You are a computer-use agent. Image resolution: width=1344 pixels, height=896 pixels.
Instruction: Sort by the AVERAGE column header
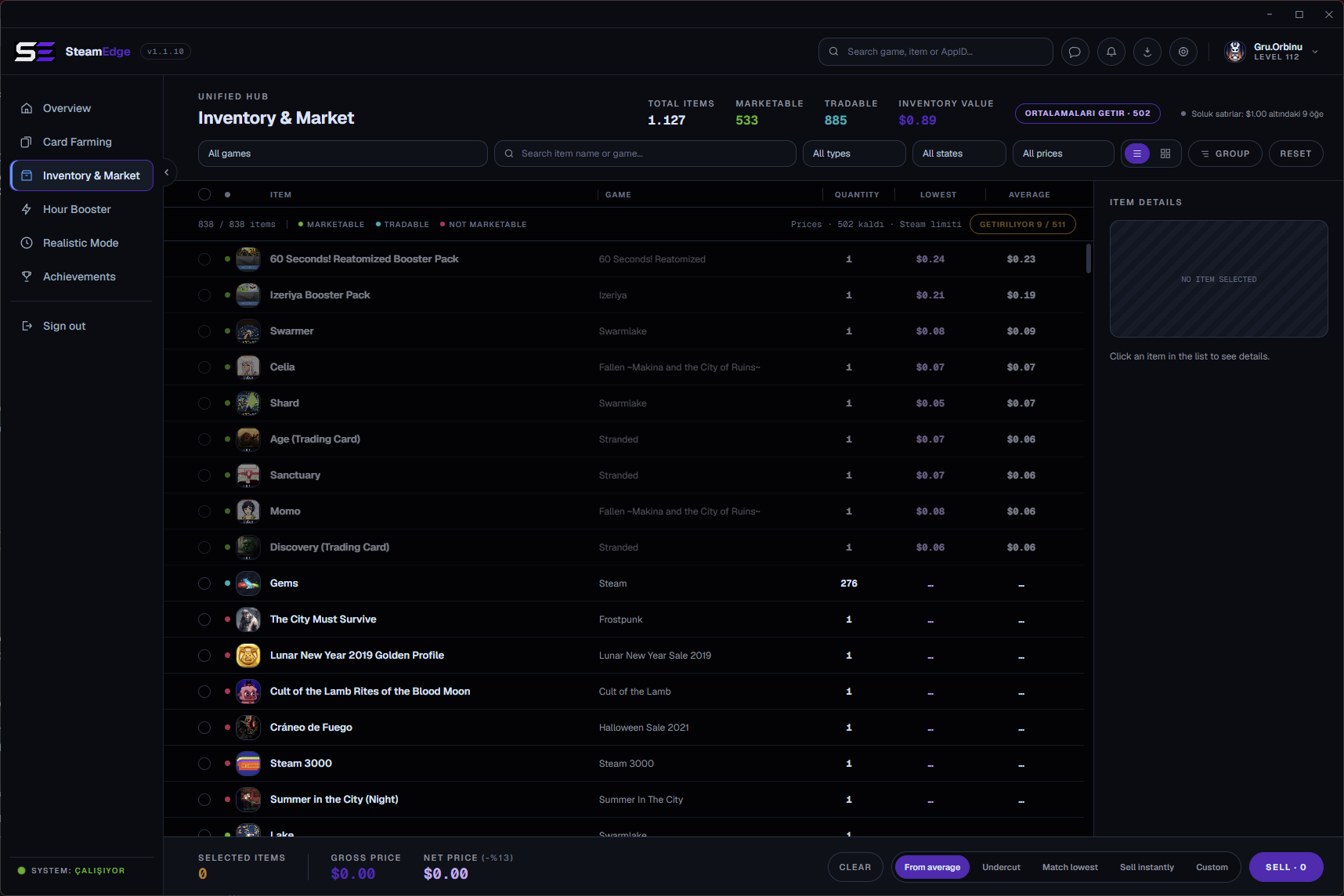[1029, 195]
